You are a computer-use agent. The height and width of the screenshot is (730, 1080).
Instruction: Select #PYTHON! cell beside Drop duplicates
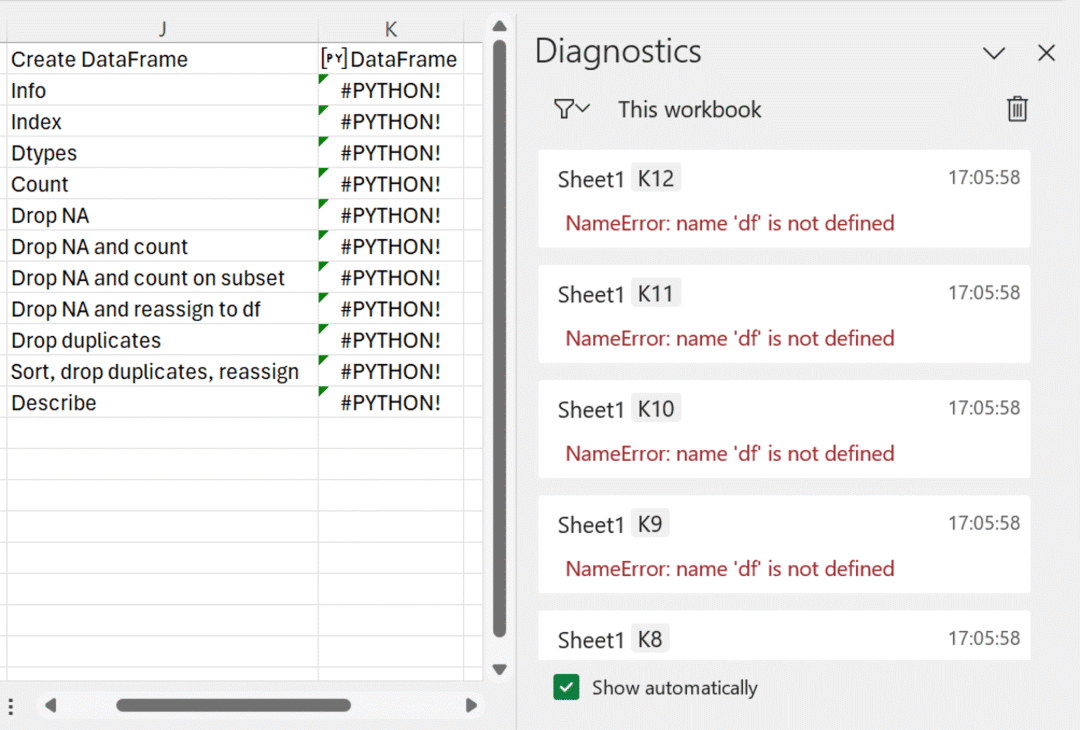pos(391,340)
